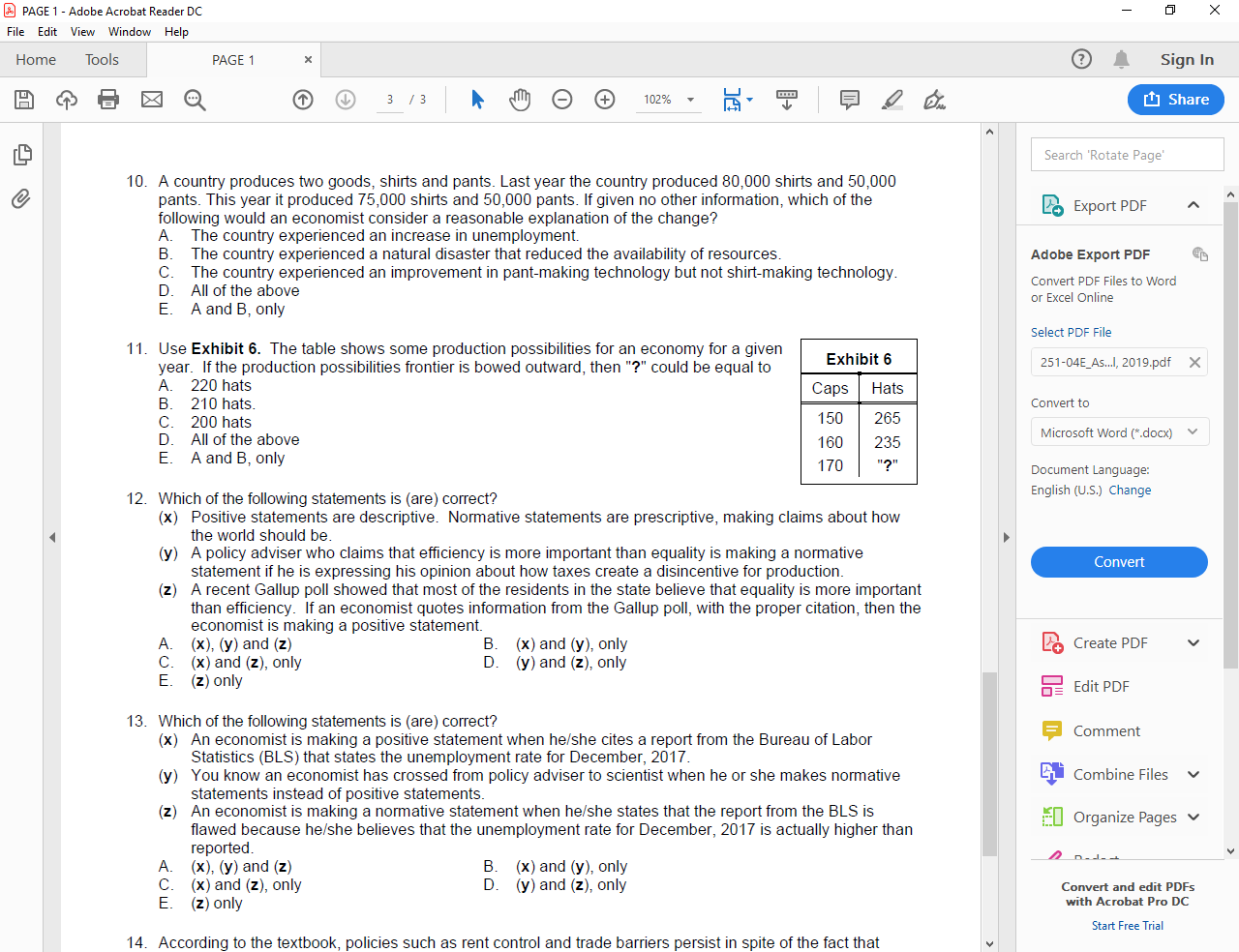Save the current PDF document
The image size is (1239, 952).
(24, 99)
